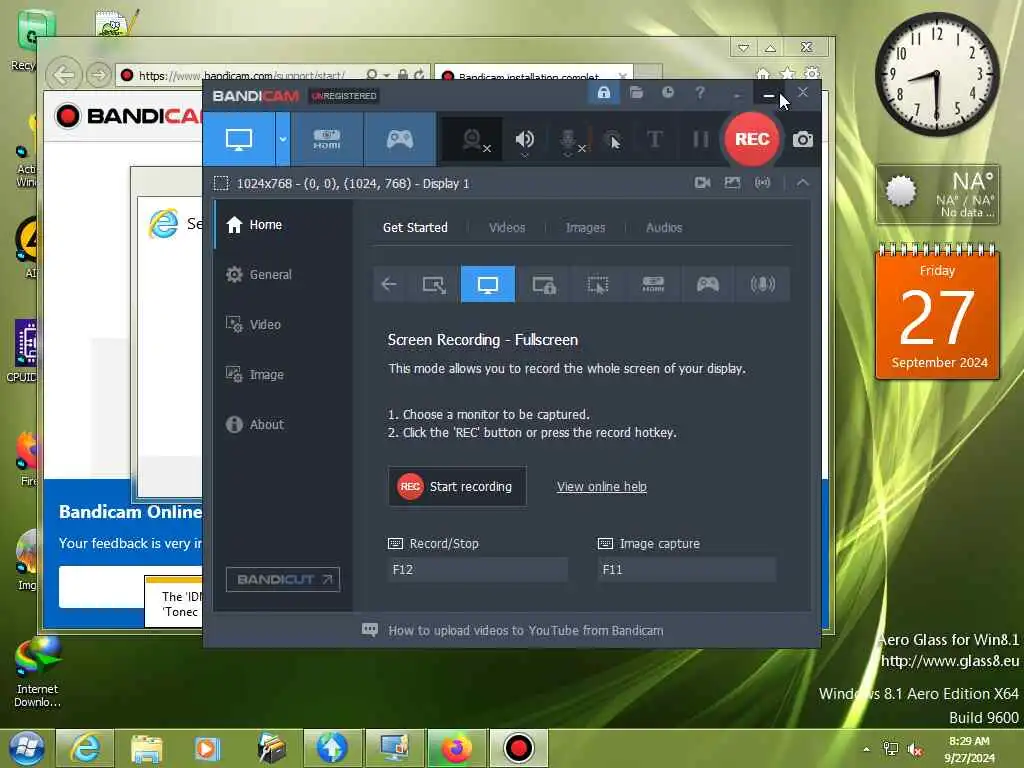The height and width of the screenshot is (768, 1024).
Task: Click the Bandicam record icon in taskbar
Action: click(x=519, y=748)
